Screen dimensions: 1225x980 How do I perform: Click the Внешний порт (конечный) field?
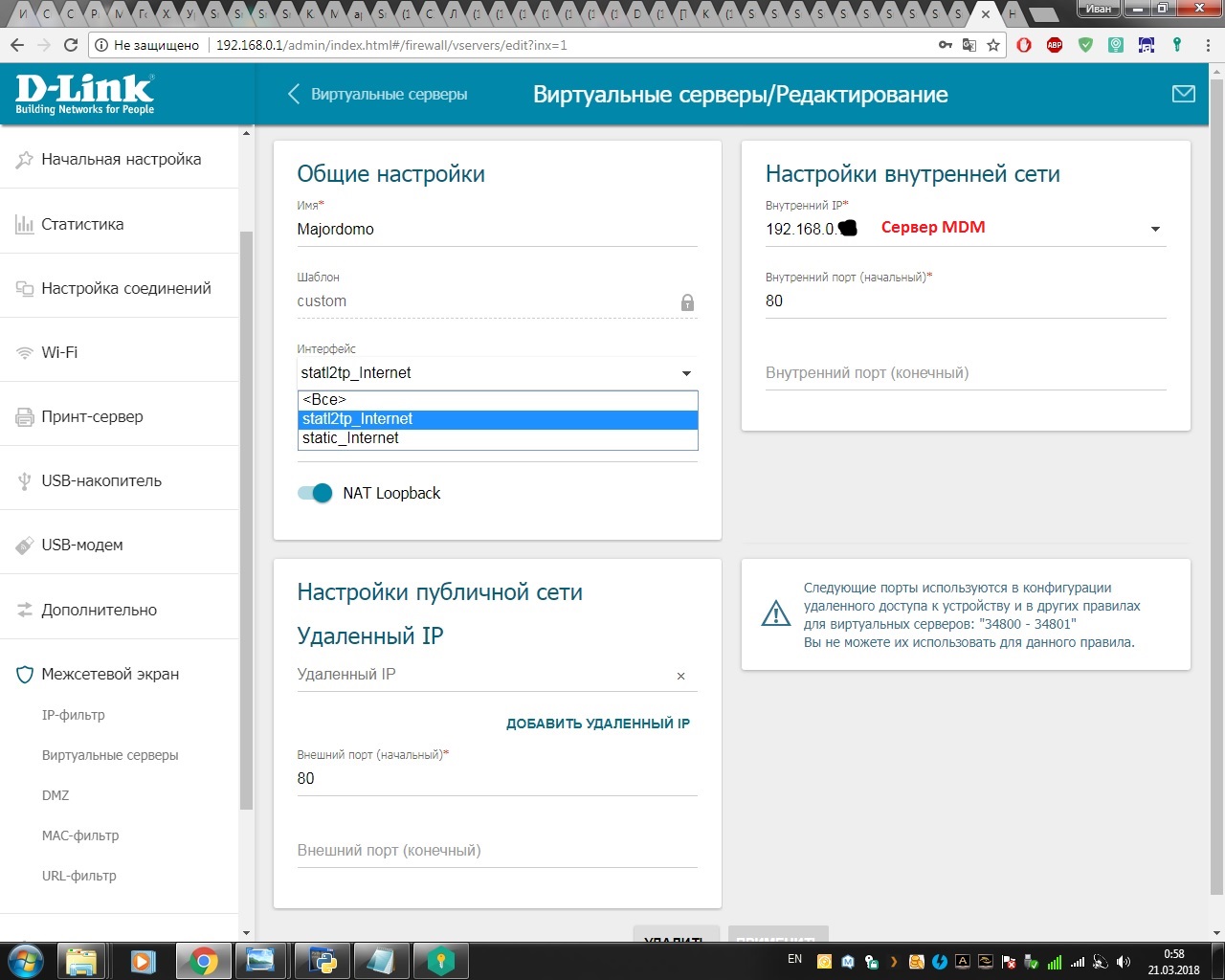[497, 851]
